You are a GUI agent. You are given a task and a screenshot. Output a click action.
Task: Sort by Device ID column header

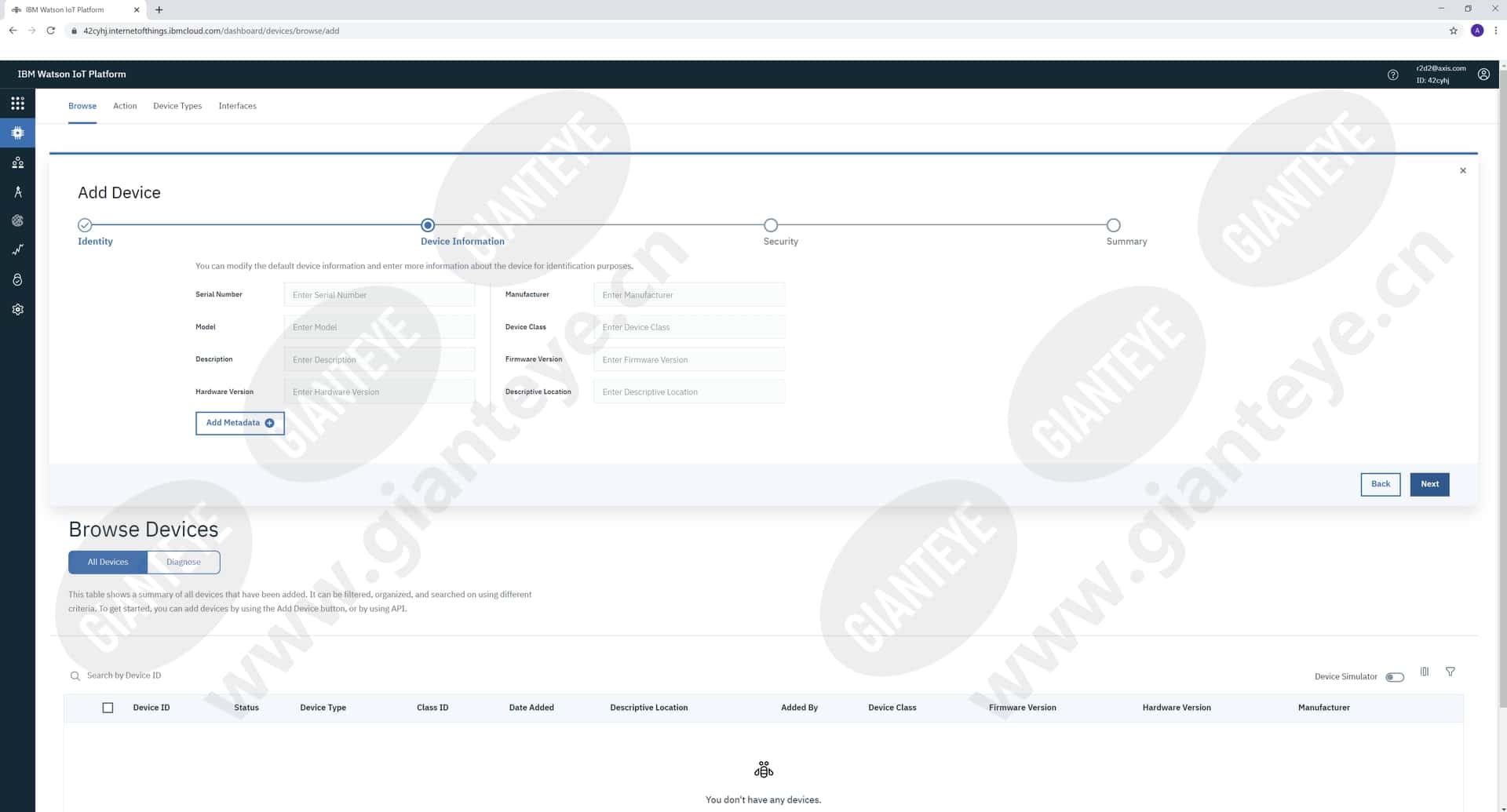click(x=151, y=708)
